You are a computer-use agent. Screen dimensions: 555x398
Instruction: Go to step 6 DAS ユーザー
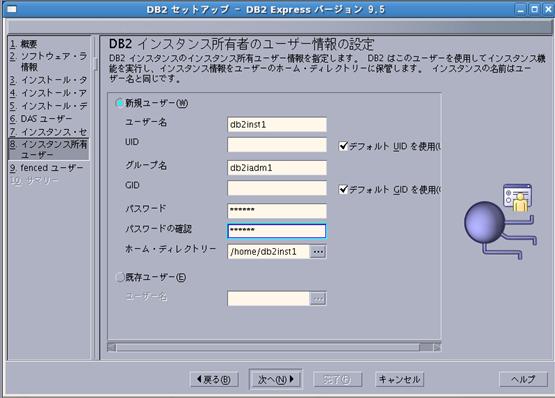(41, 119)
